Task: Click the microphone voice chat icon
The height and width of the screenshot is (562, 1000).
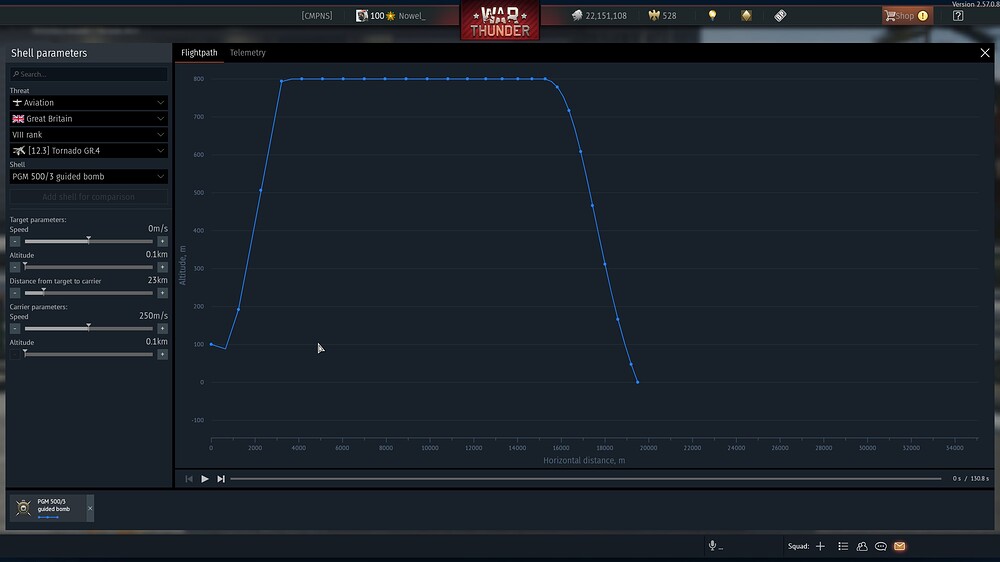Action: (x=712, y=545)
